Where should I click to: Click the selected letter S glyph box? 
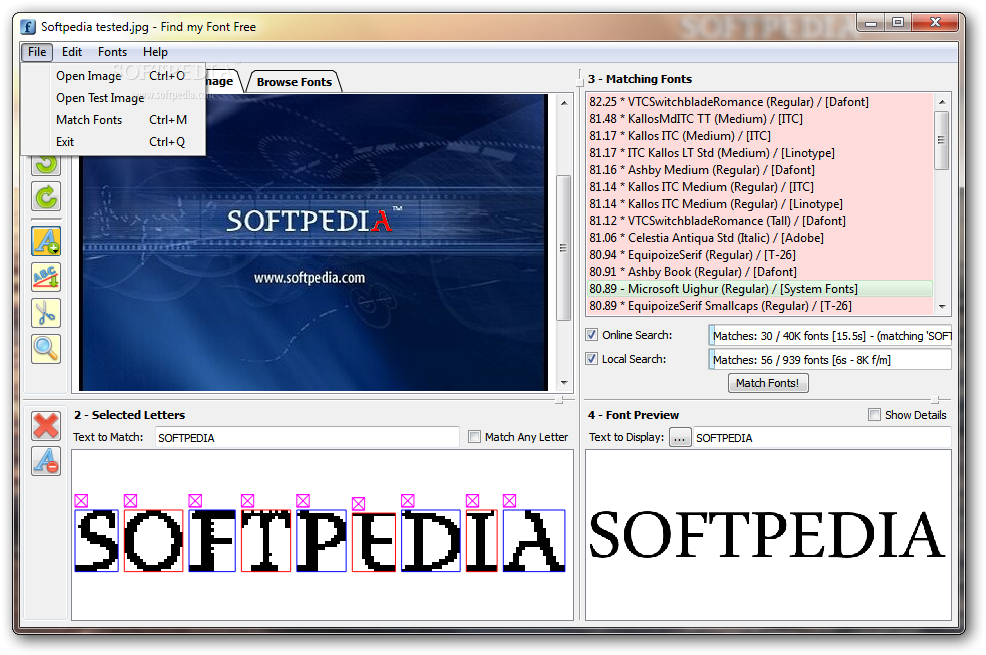97,541
